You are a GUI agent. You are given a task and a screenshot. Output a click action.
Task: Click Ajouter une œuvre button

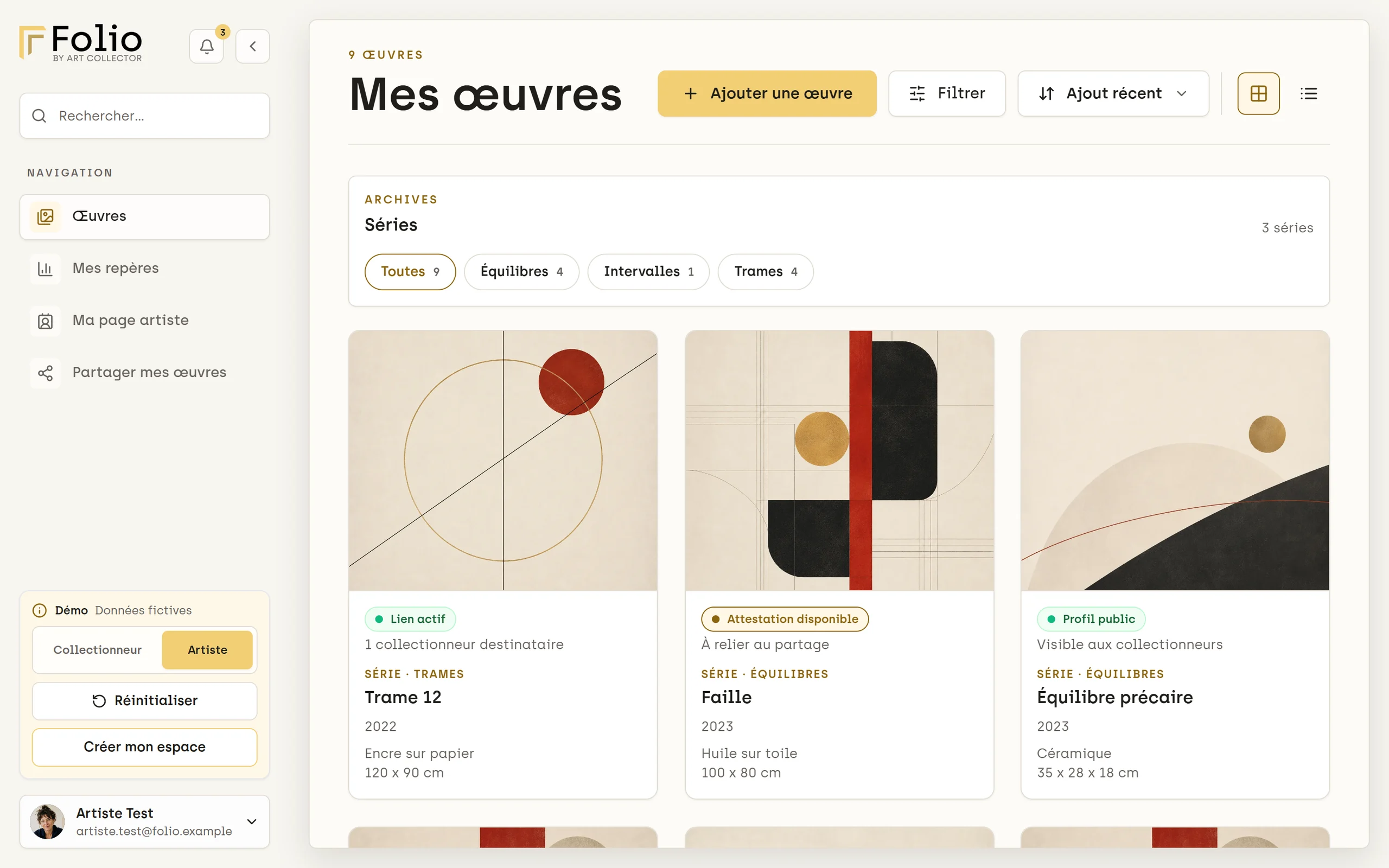(767, 93)
